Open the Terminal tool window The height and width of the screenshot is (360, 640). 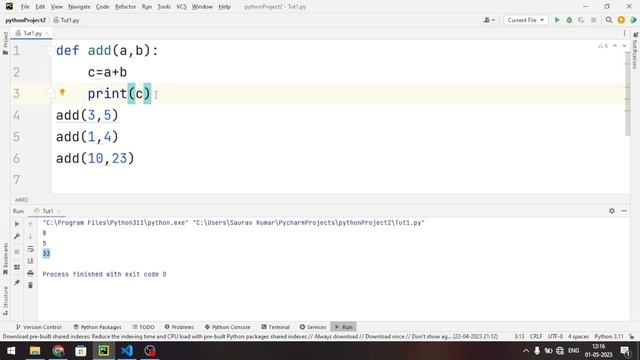click(275, 327)
